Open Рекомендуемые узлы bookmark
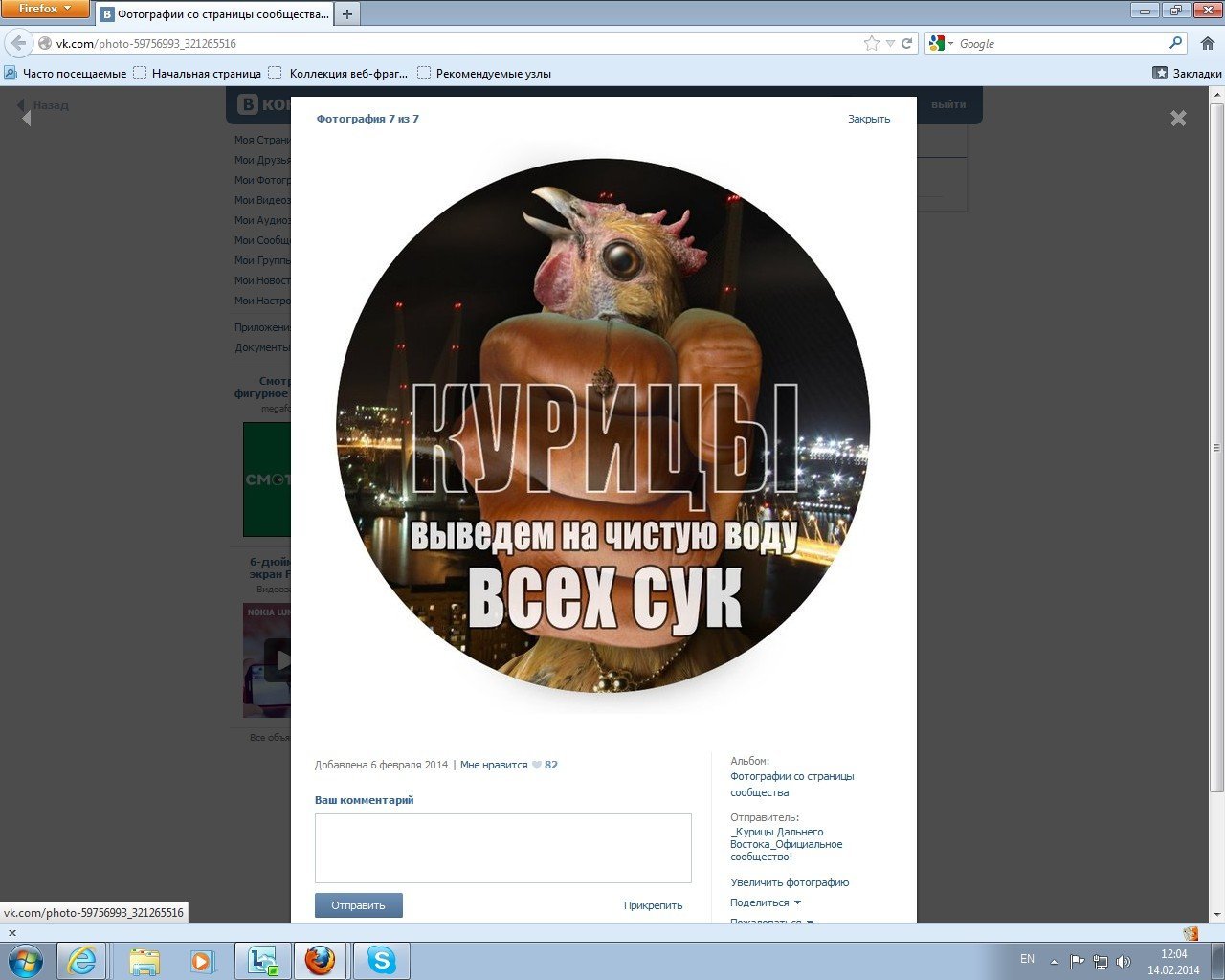Image resolution: width=1225 pixels, height=980 pixels. [x=484, y=73]
